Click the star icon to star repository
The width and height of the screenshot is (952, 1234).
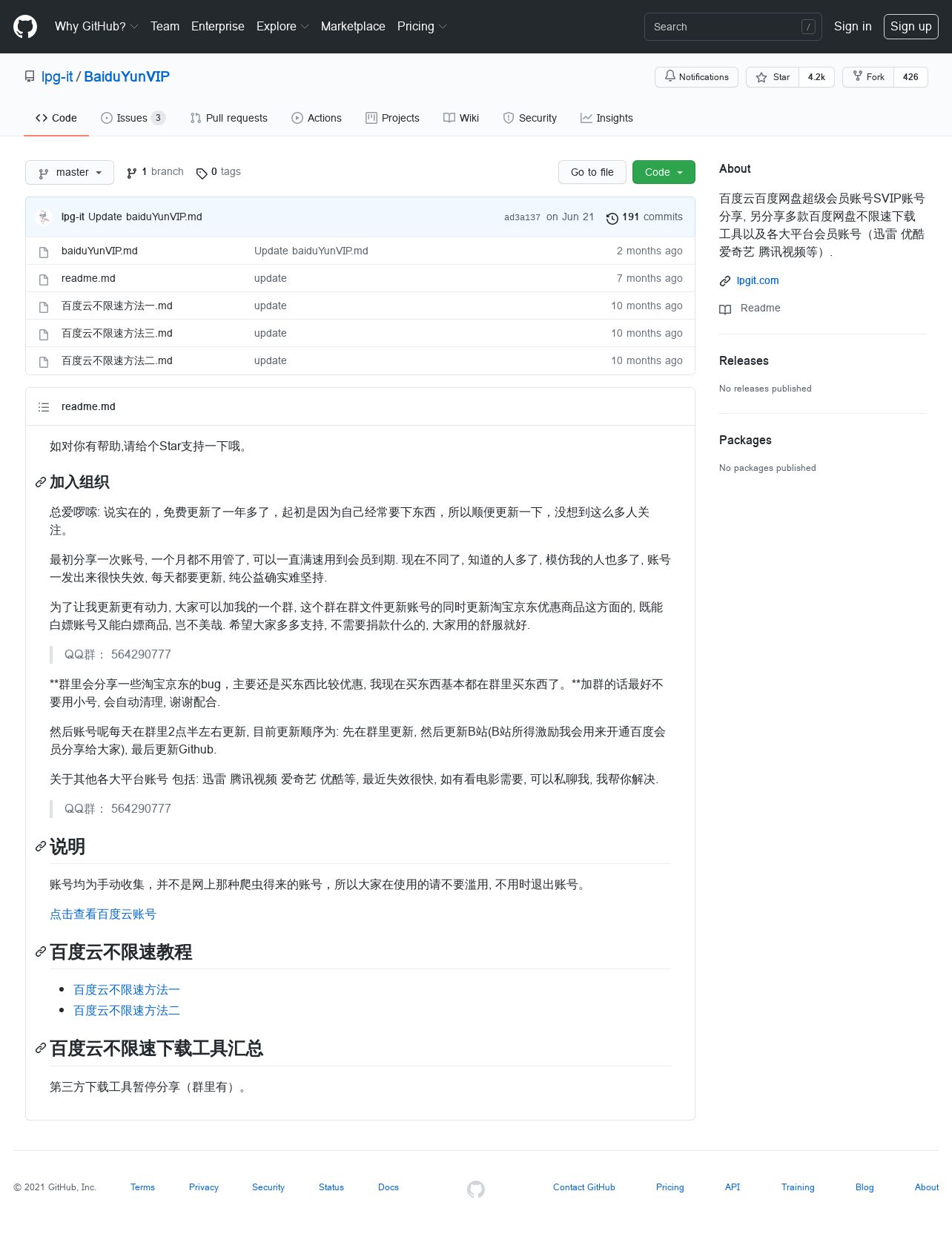coord(761,77)
